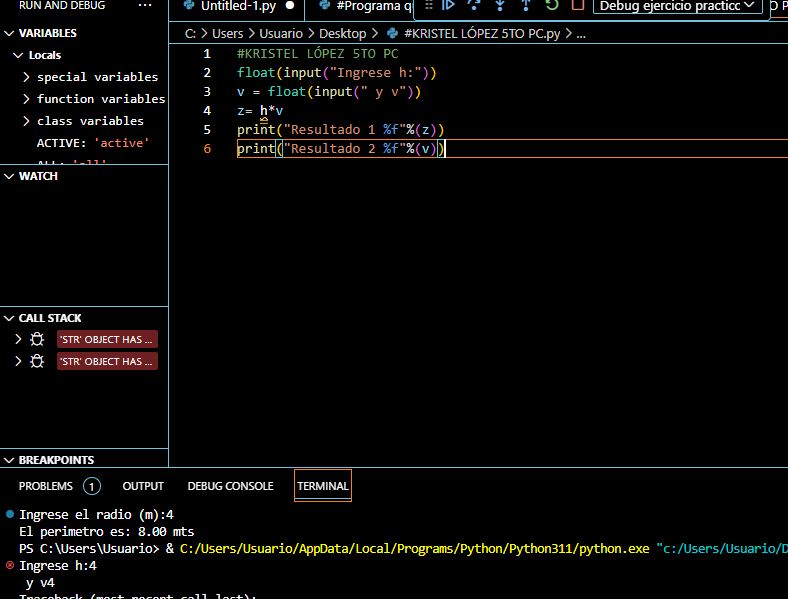This screenshot has width=788, height=599.
Task: Click the first thread's bug icon
Action: 37,339
